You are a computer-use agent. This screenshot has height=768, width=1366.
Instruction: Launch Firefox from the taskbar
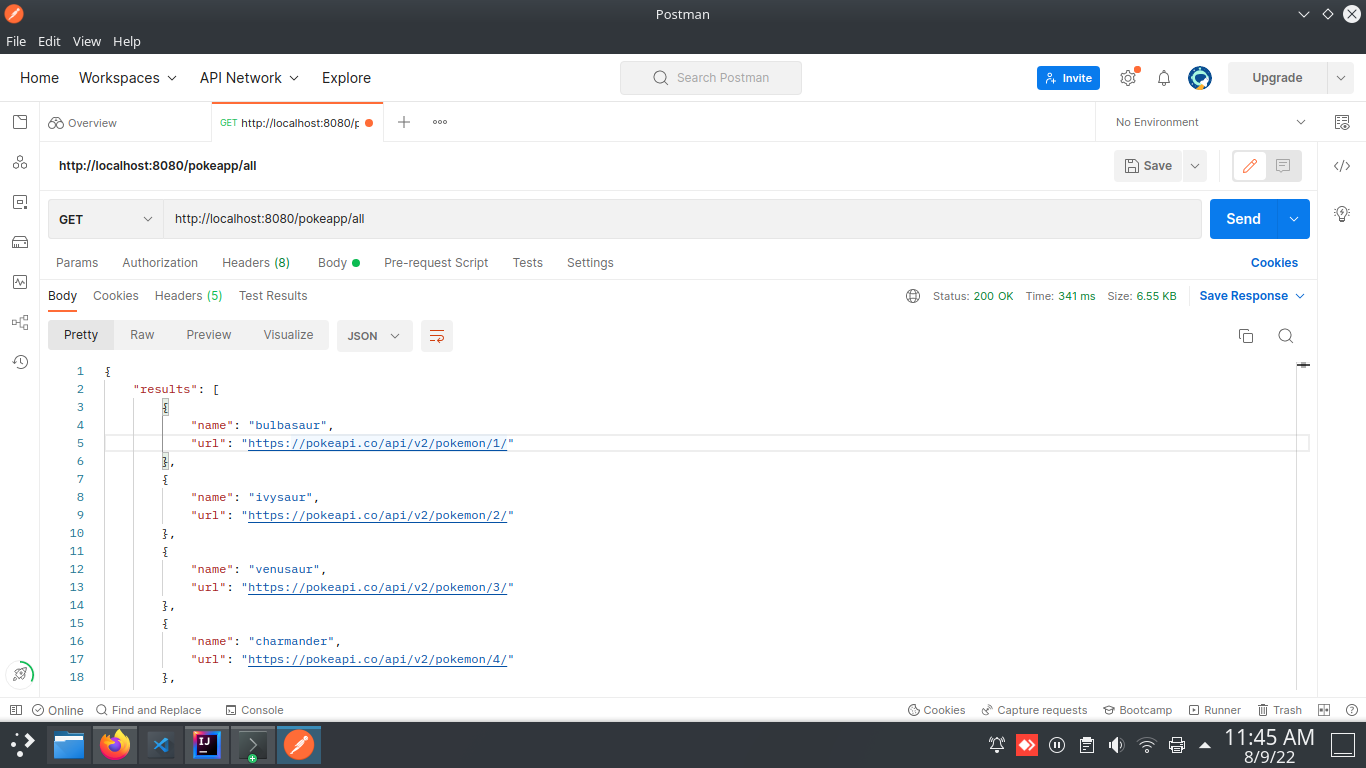(x=114, y=745)
